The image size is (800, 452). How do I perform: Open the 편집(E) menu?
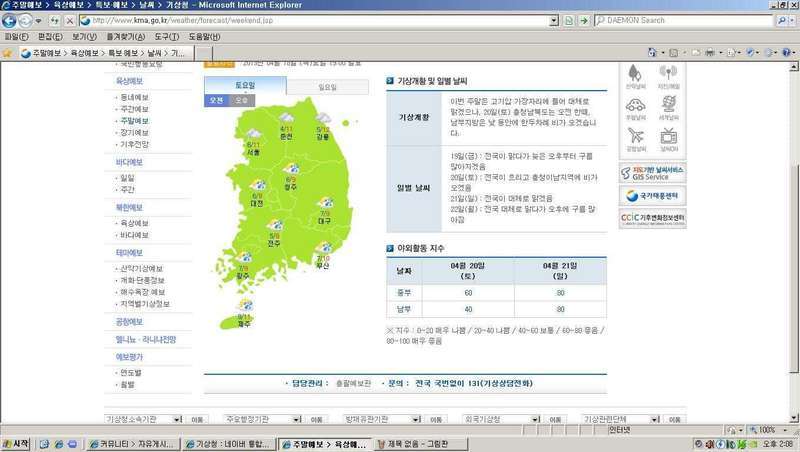click(50, 37)
